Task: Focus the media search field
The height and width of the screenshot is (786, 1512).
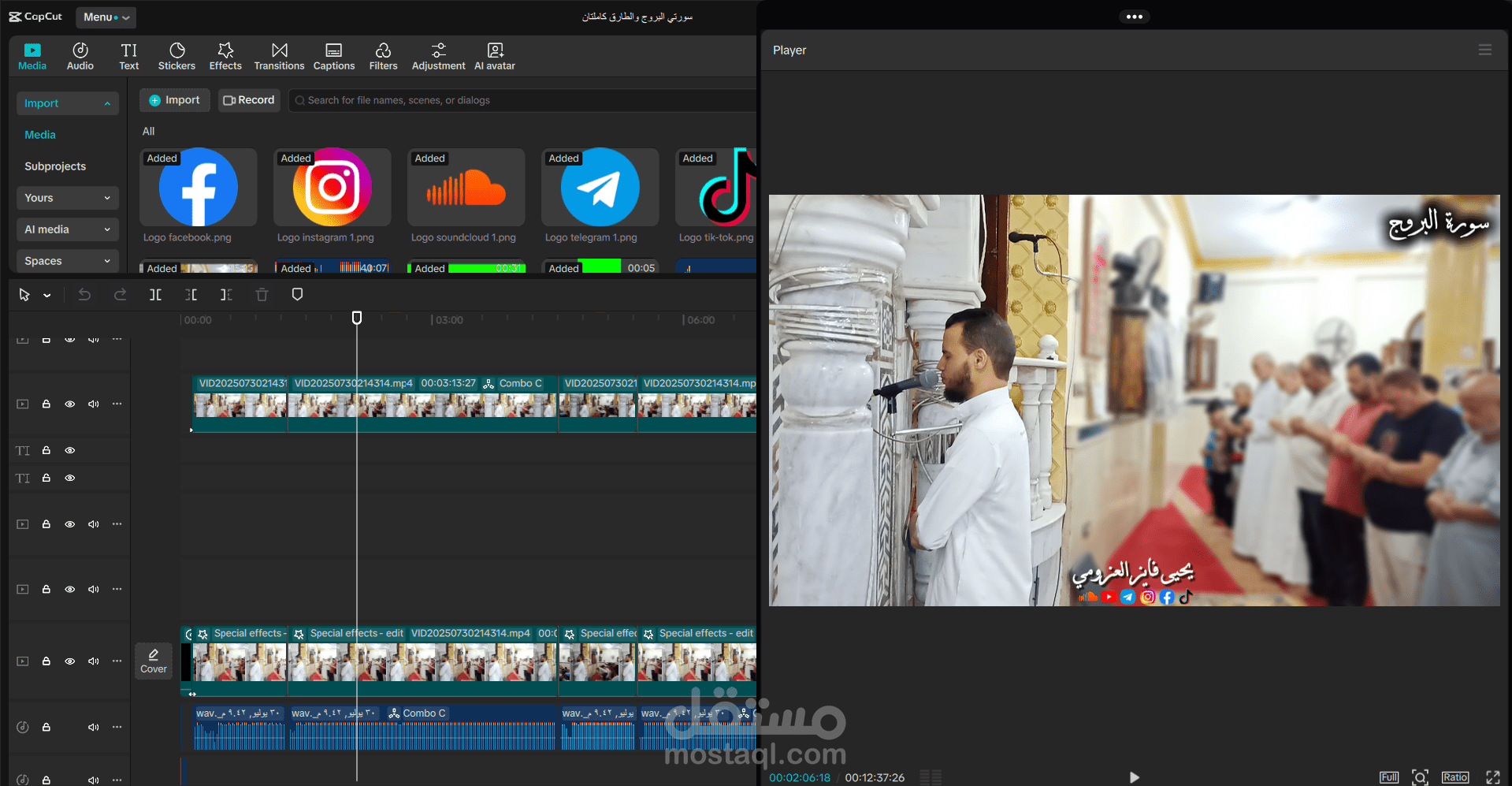Action: pyautogui.click(x=523, y=100)
